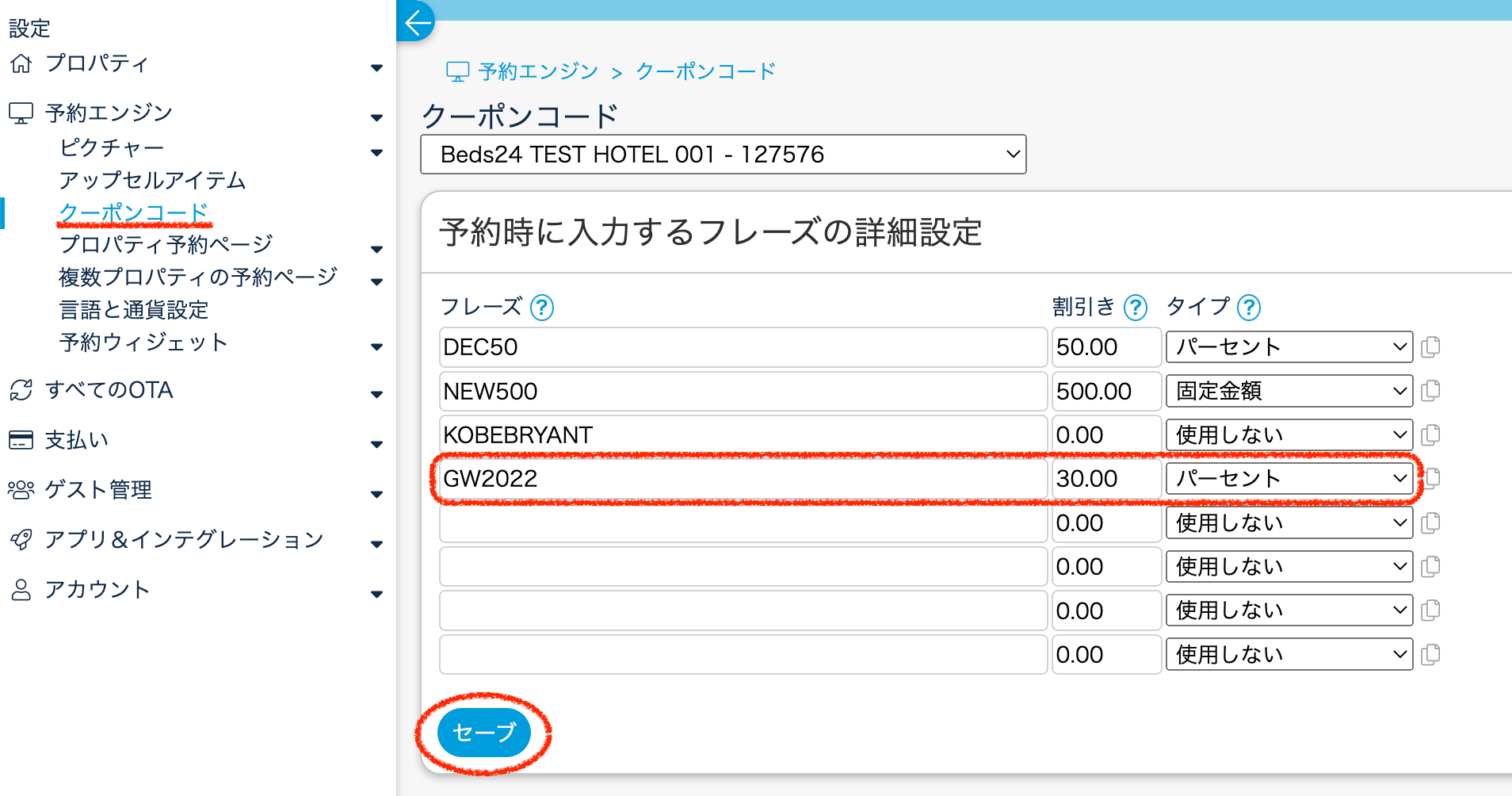1512x796 pixels.
Task: Click the GW2022 phrase input field
Action: 743,479
